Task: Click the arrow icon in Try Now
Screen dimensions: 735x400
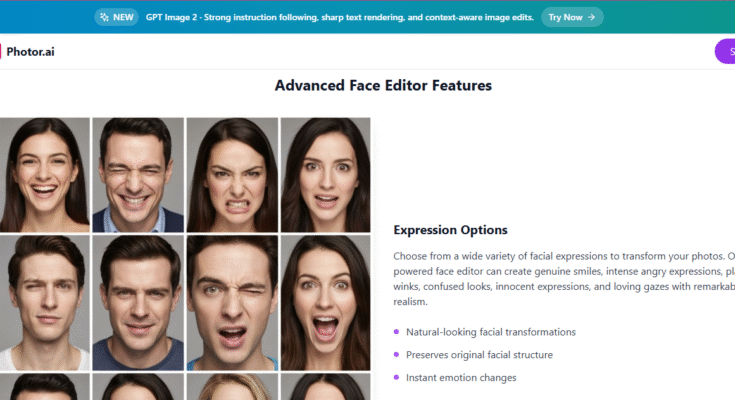Action: (592, 17)
